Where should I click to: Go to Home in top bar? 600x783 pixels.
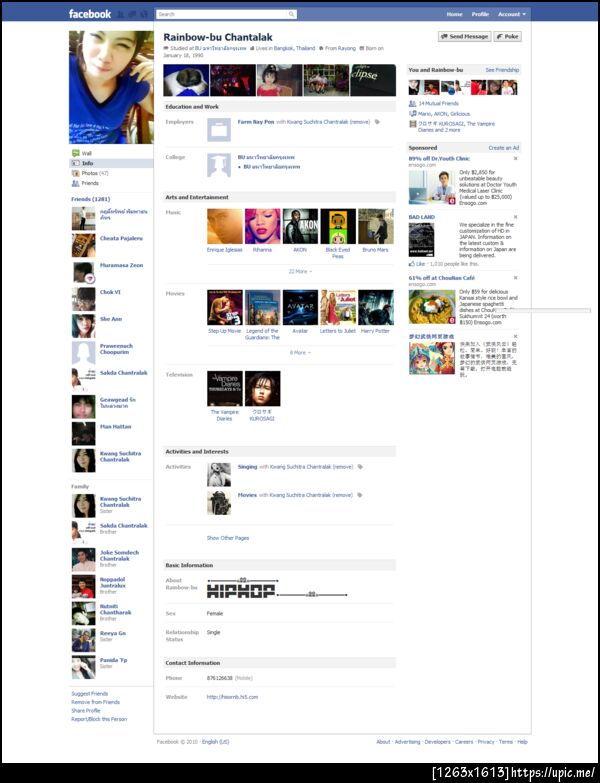(454, 14)
